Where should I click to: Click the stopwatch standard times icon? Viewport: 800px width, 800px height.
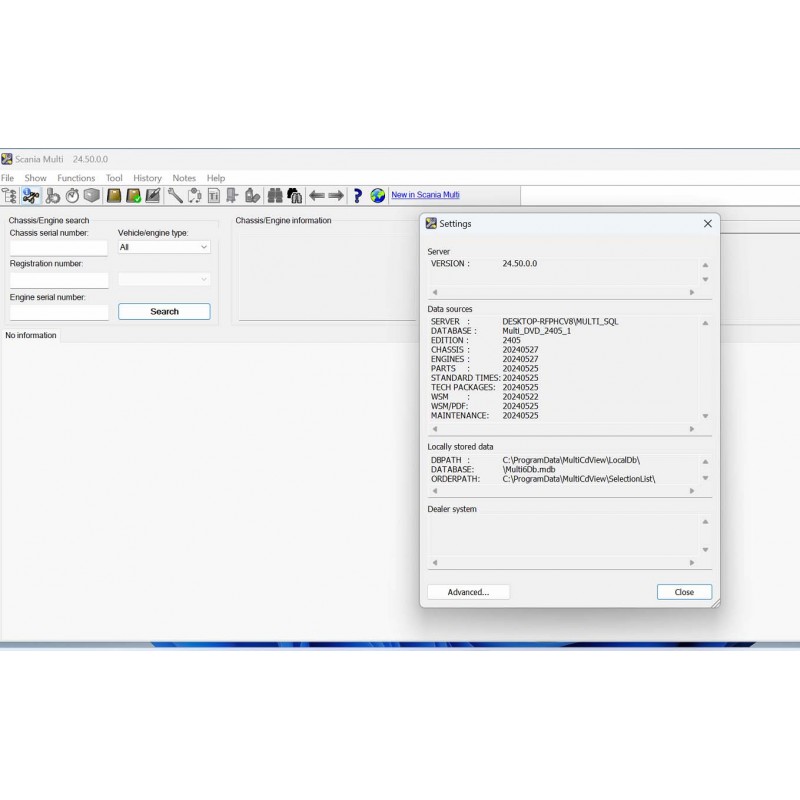73,196
